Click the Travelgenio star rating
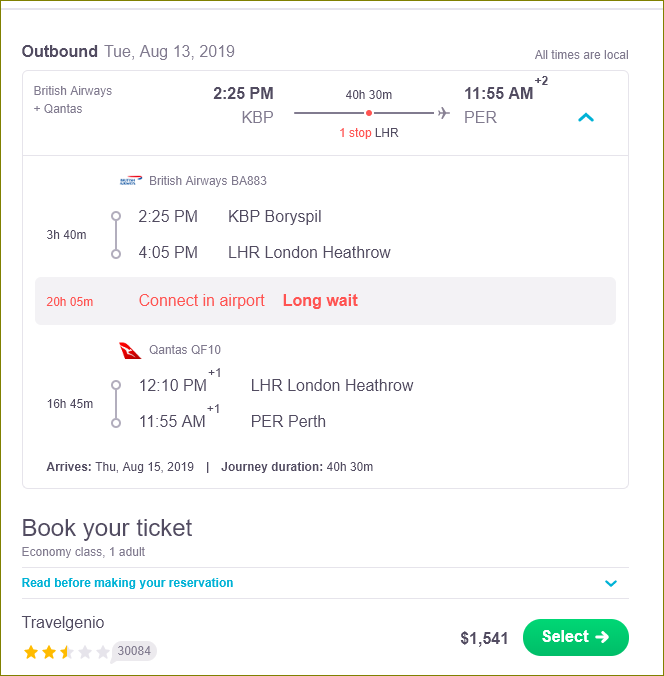This screenshot has width=664, height=676. (x=67, y=652)
